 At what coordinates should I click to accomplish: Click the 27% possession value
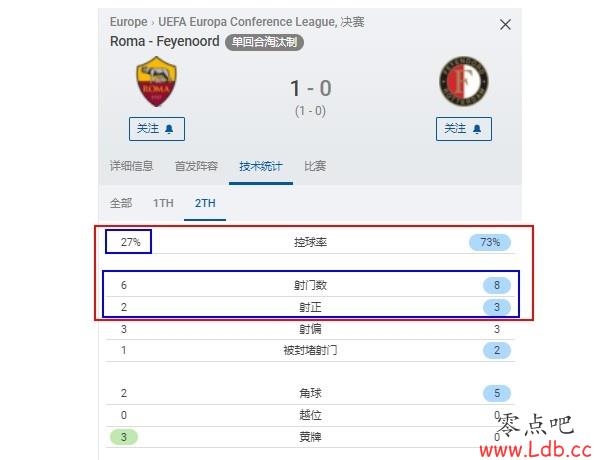130,242
